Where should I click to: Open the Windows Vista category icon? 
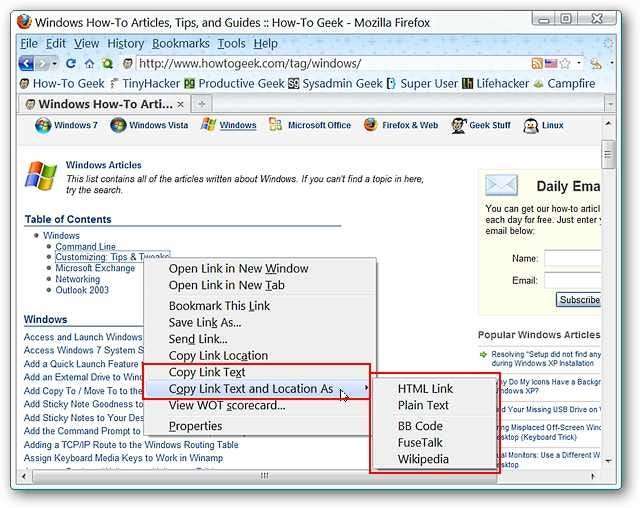tap(118, 125)
